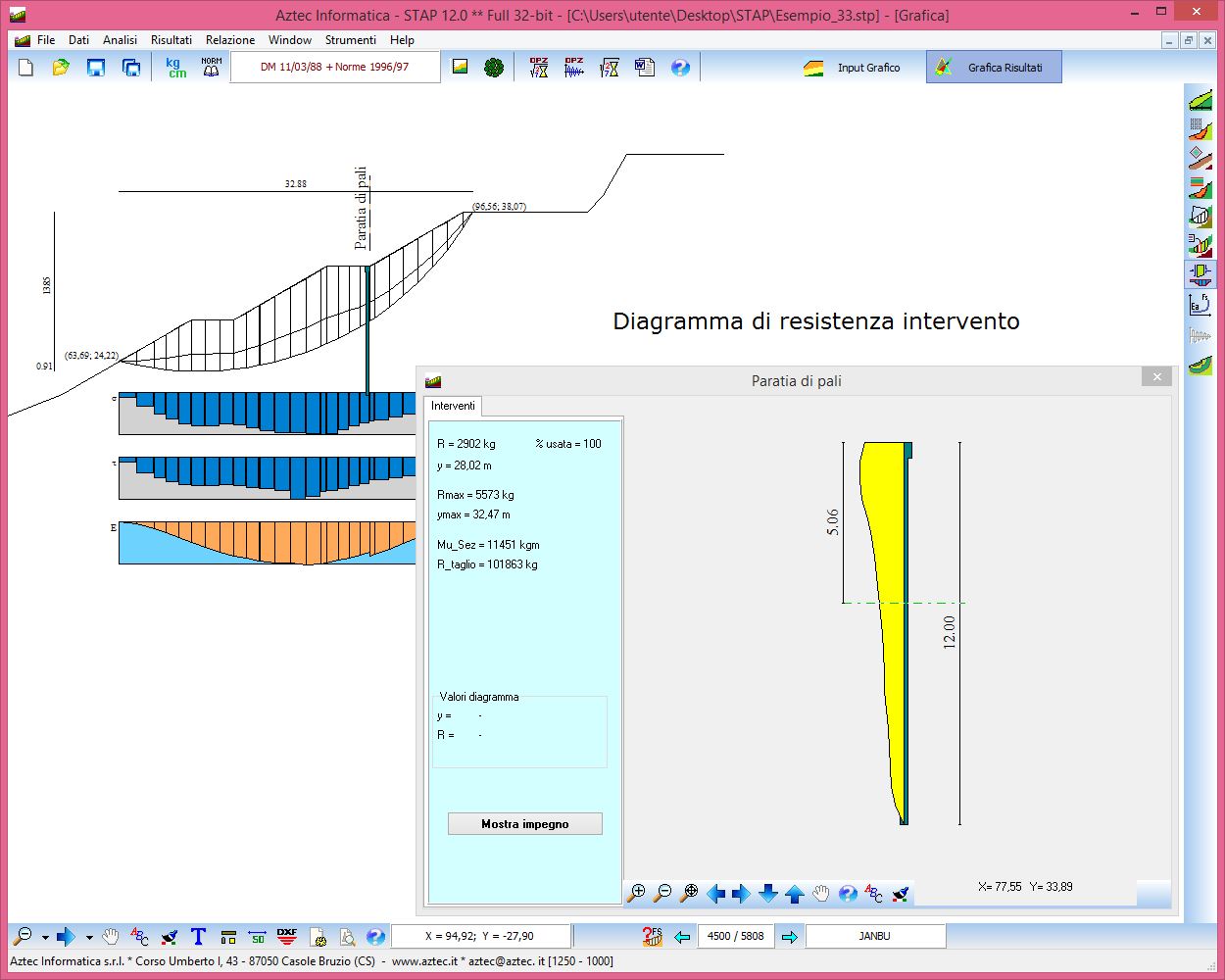Go to next surface with cyan right arrow
Image resolution: width=1225 pixels, height=980 pixels.
point(790,937)
